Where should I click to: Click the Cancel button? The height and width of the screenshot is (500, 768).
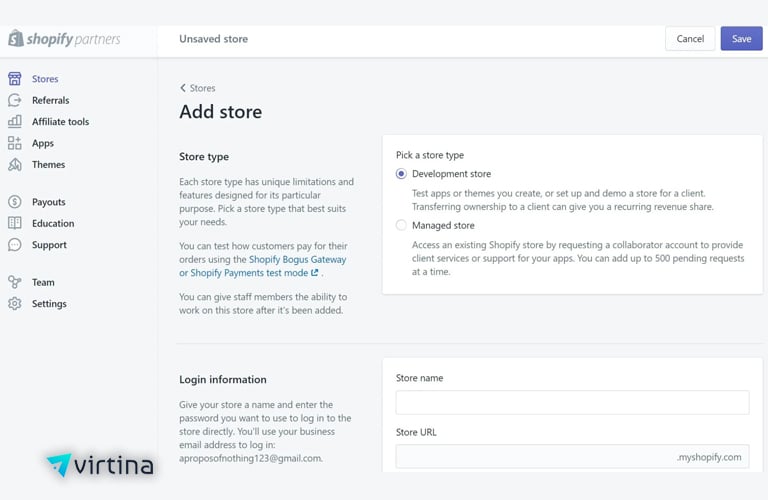click(690, 39)
